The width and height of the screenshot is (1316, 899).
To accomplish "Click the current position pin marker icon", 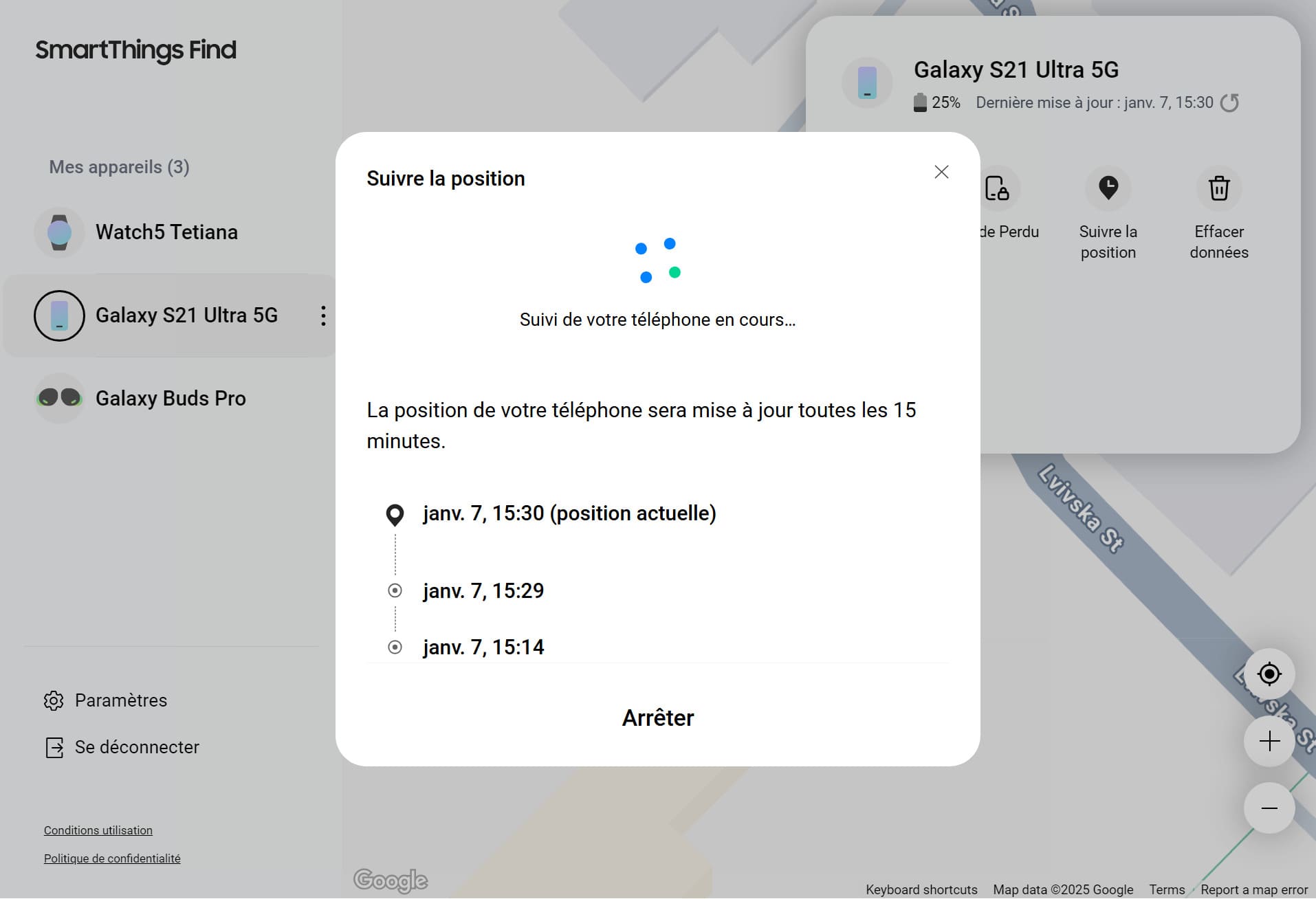I will [395, 515].
